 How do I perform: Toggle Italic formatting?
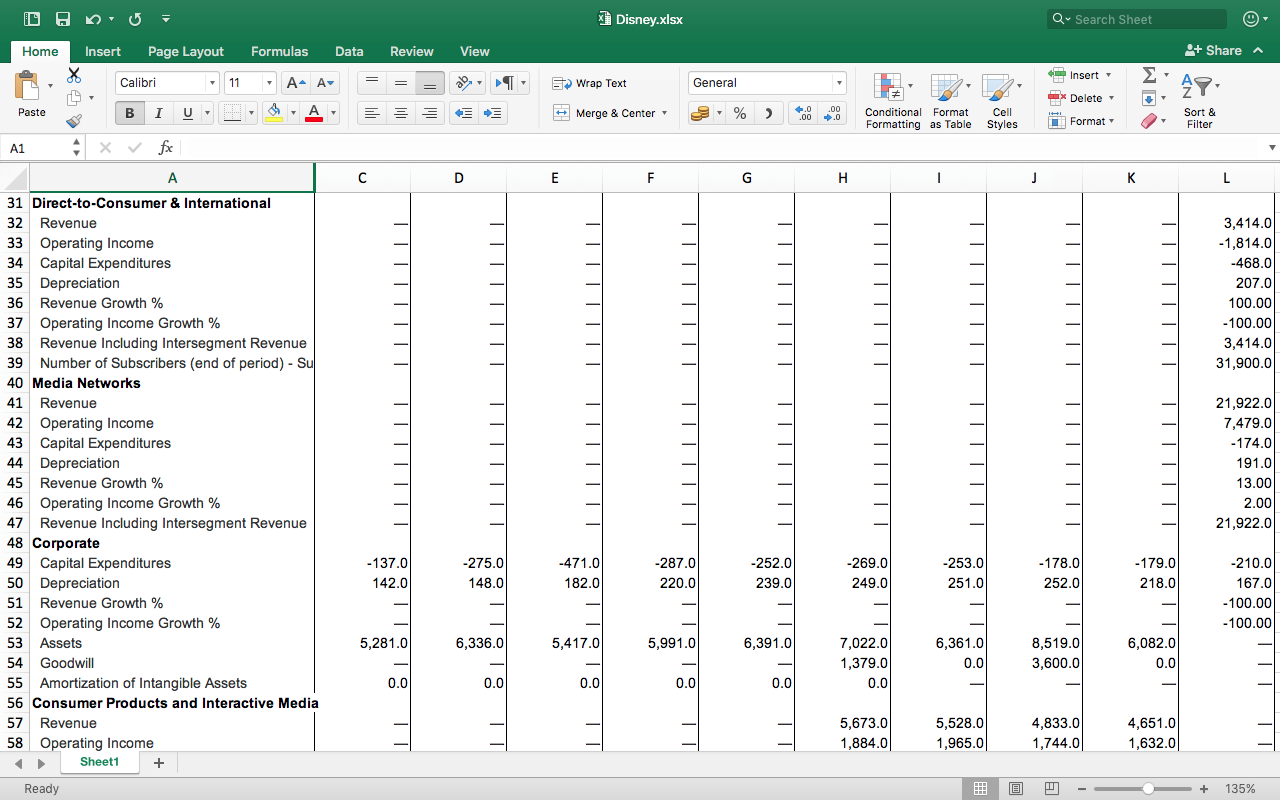[x=158, y=113]
